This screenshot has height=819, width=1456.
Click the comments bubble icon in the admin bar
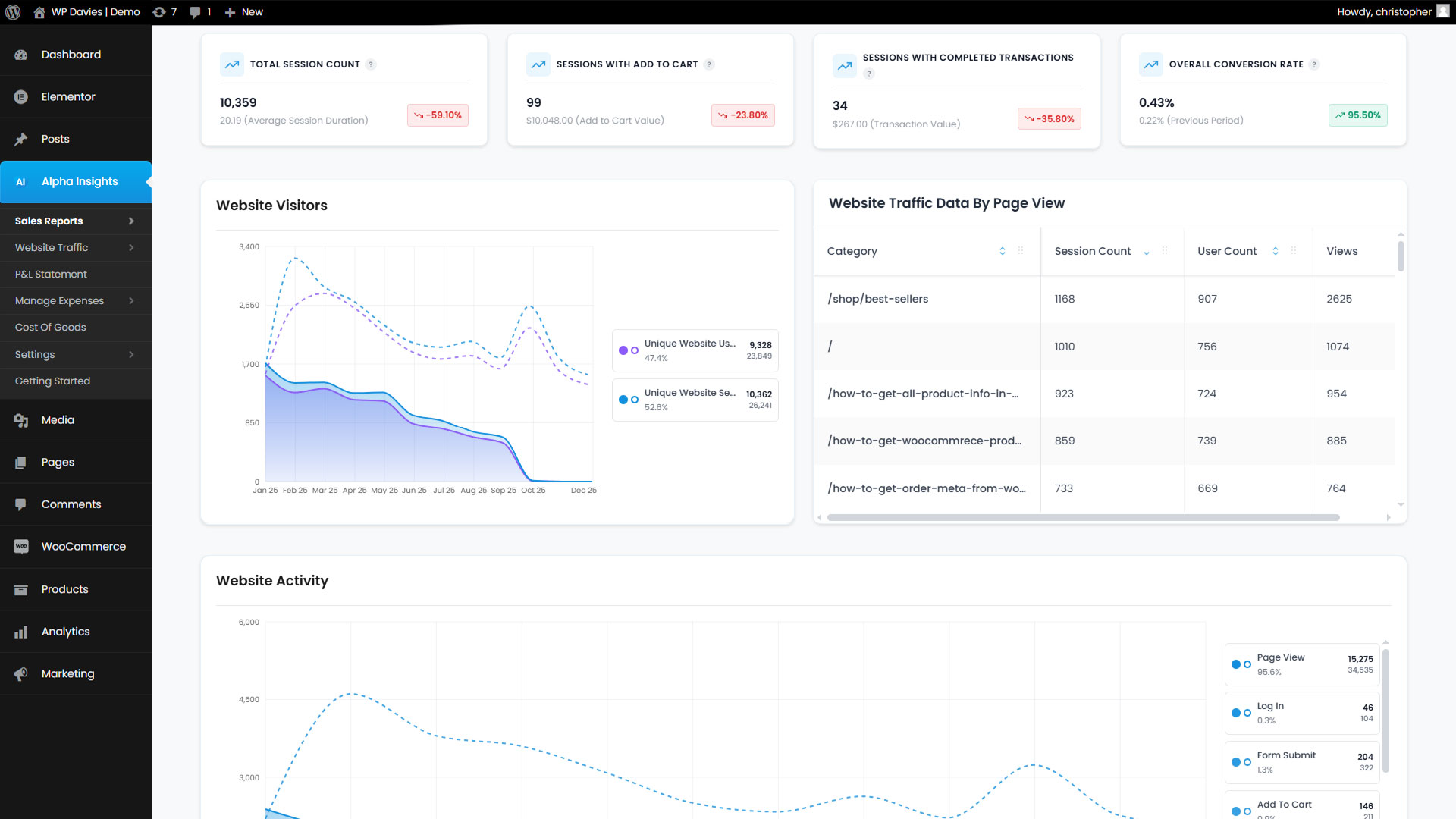coord(196,11)
